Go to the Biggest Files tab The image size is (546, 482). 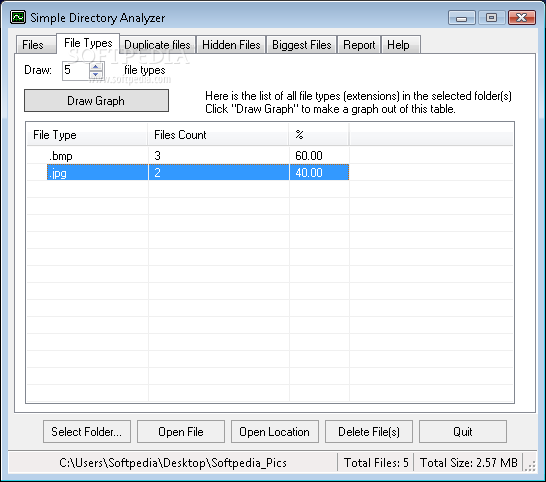tap(302, 45)
